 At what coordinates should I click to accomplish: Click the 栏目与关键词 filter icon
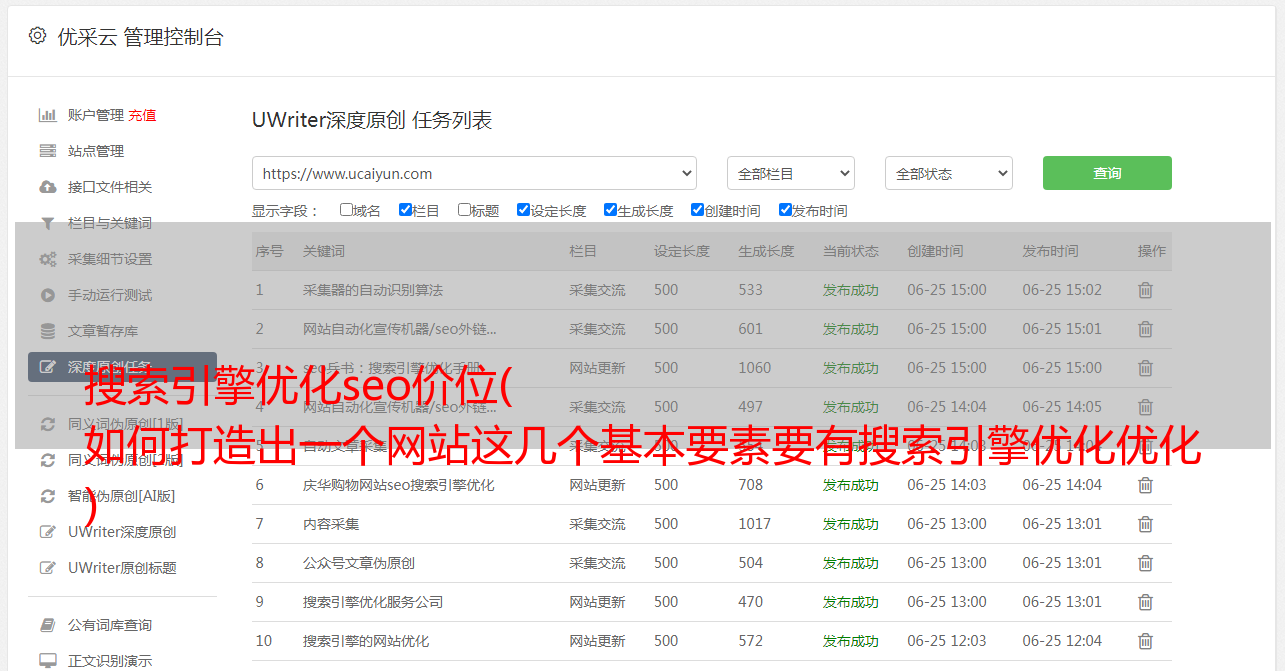point(47,223)
